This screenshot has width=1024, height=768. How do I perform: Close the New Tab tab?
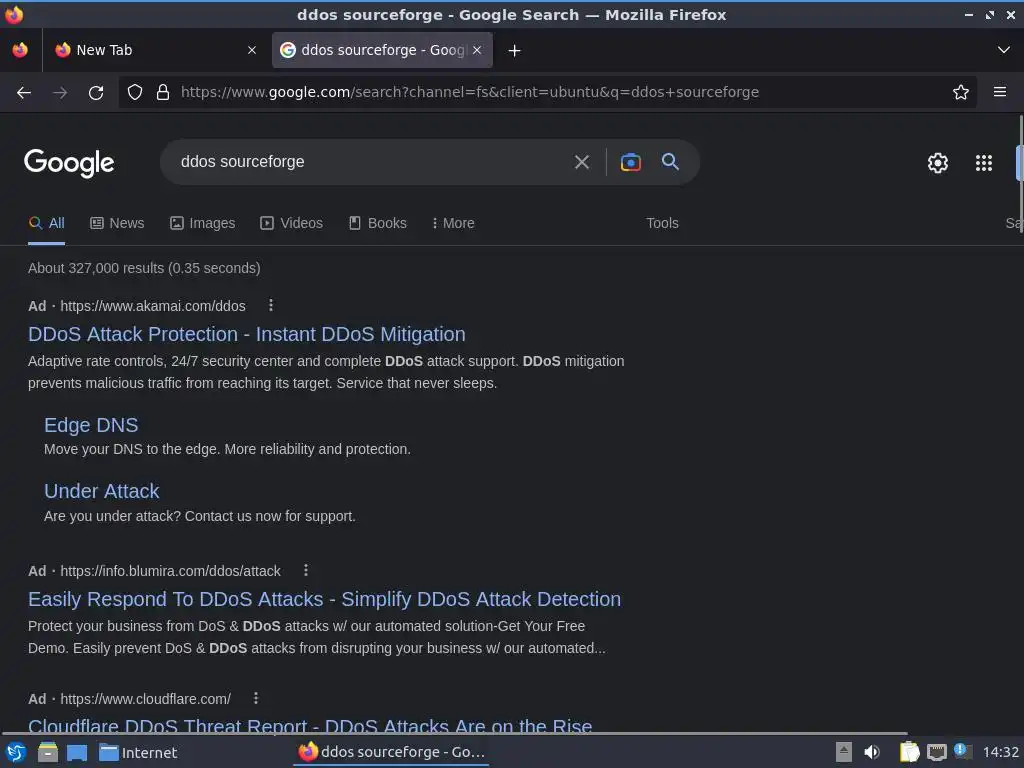coord(251,50)
